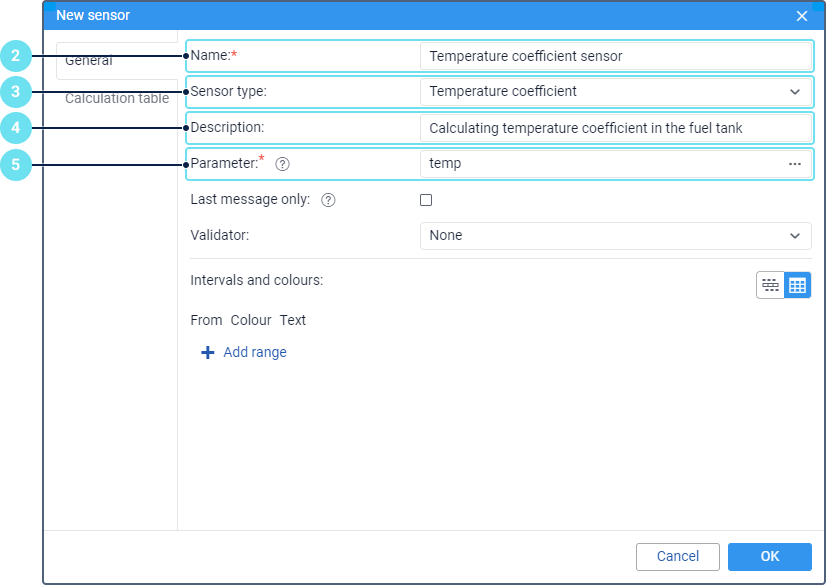Switch intervals to scale view icon
The image size is (826, 585).
click(x=770, y=285)
